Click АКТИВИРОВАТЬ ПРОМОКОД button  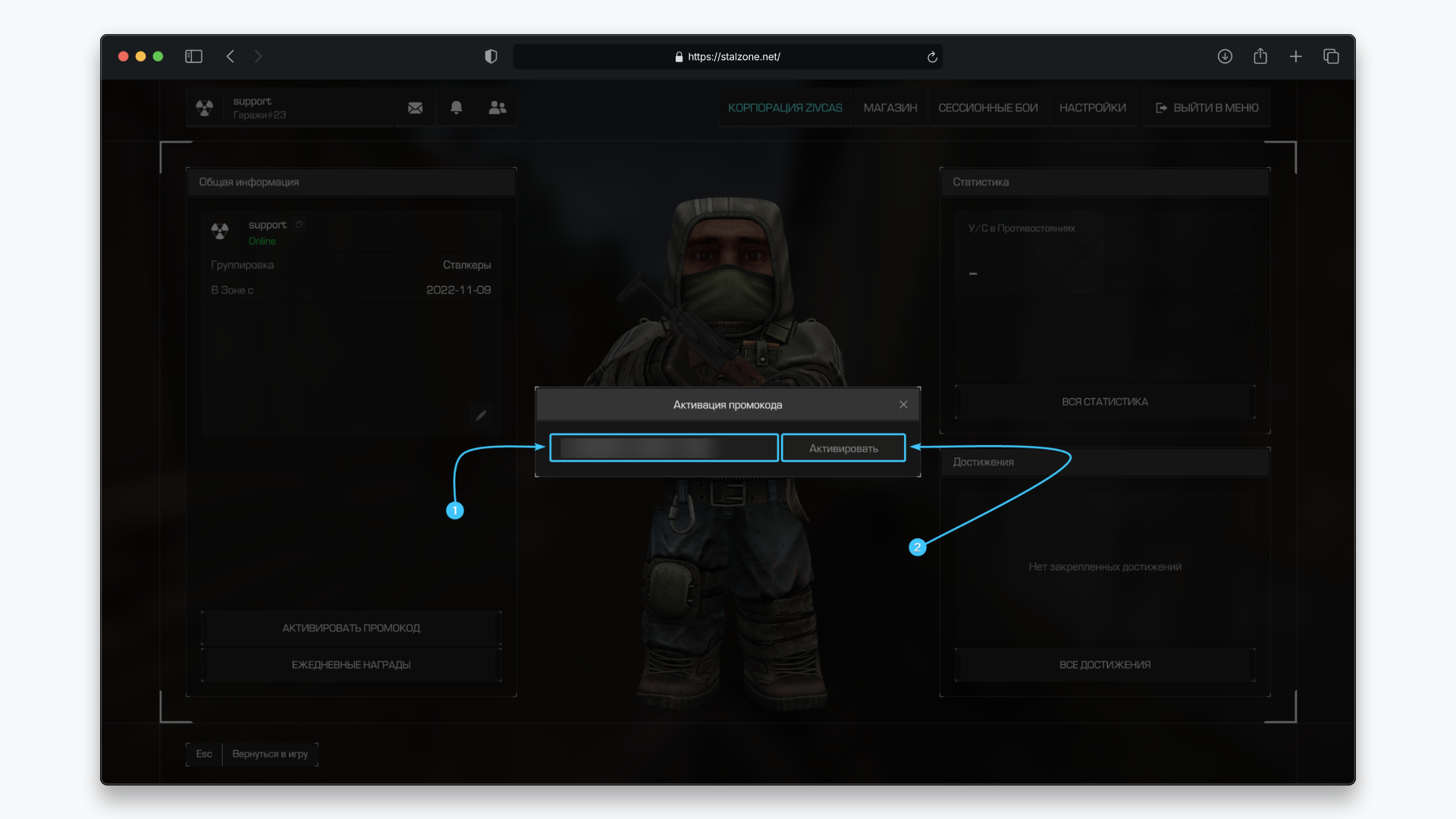(351, 628)
